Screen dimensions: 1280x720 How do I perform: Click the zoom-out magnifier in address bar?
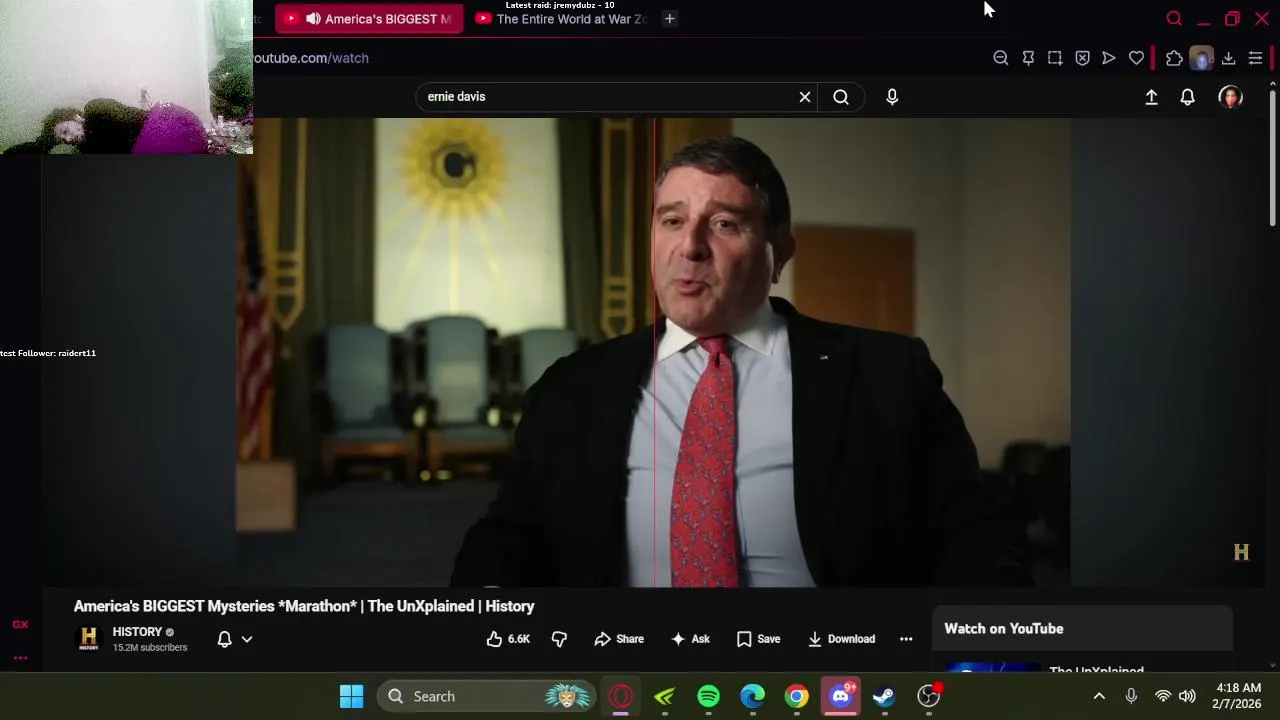pos(1000,58)
